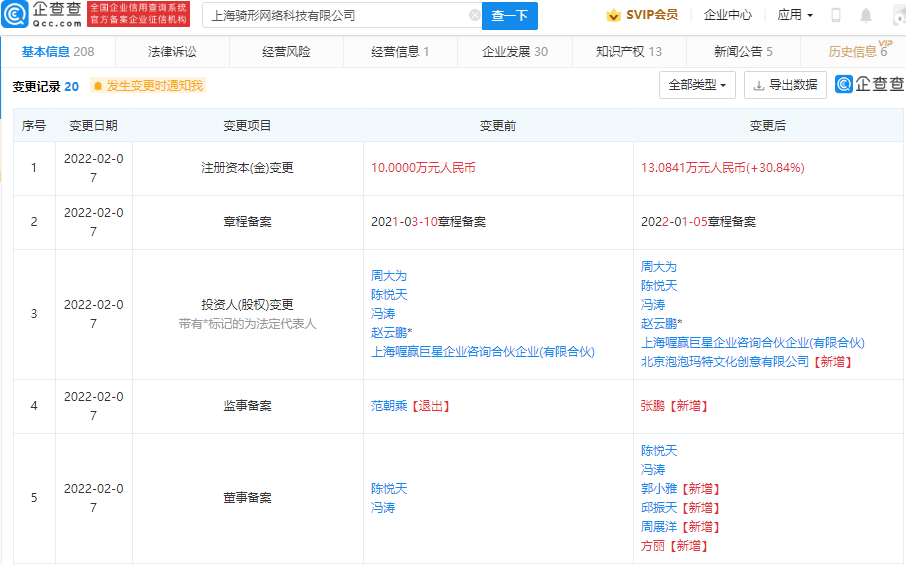Click the SVIP crown icon
Image resolution: width=906 pixels, height=565 pixels.
pos(613,15)
